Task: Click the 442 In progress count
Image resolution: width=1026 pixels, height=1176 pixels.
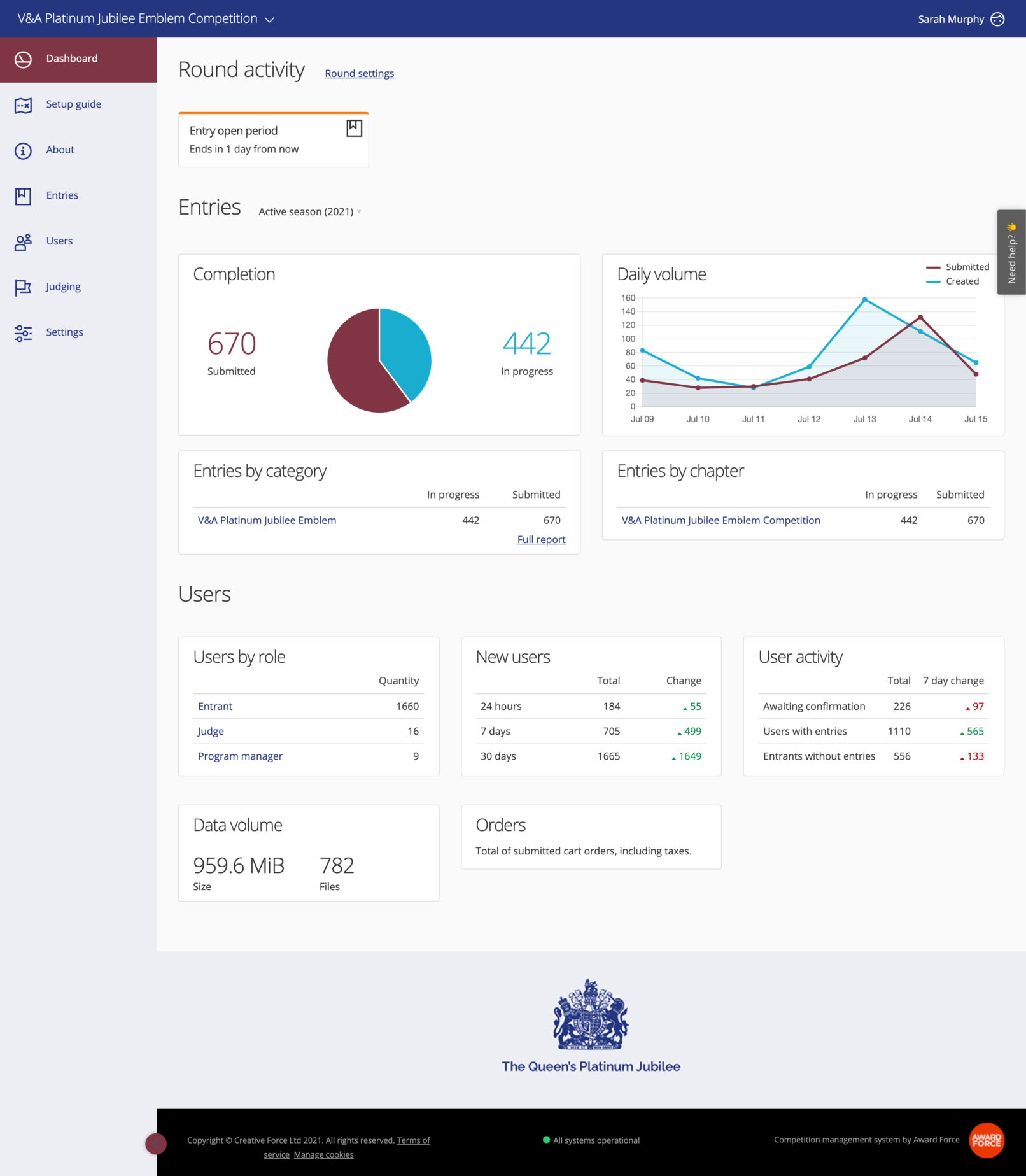Action: click(527, 344)
